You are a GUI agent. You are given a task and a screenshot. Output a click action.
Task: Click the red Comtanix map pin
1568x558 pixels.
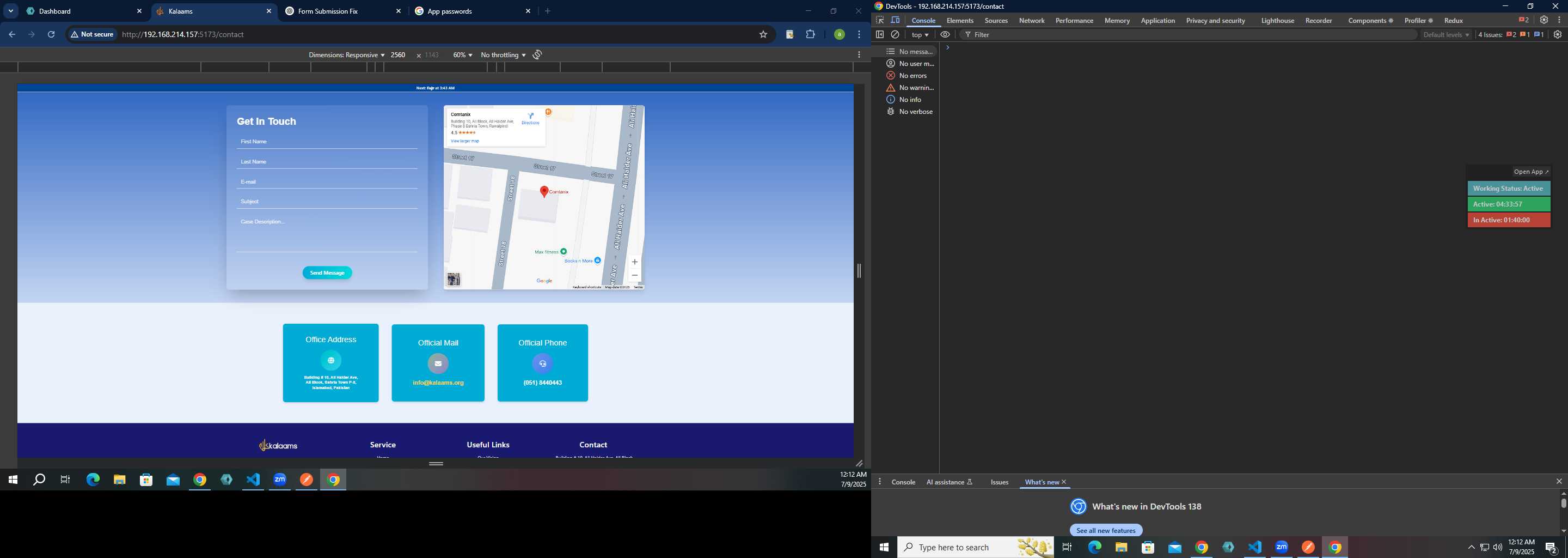(x=544, y=191)
